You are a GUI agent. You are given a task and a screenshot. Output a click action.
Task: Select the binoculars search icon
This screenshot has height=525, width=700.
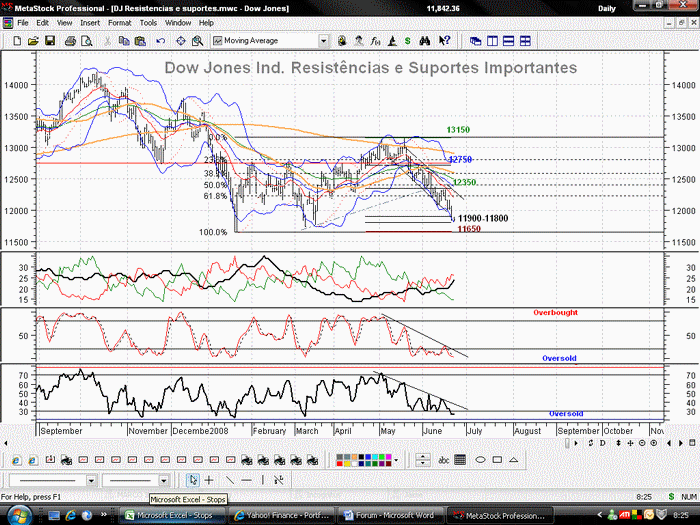click(425, 41)
